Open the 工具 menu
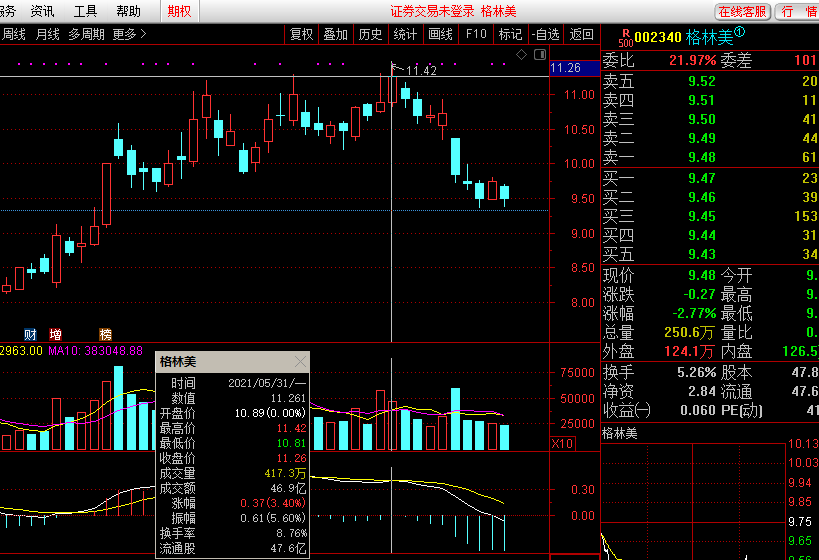This screenshot has height=560, width=819. (x=85, y=11)
